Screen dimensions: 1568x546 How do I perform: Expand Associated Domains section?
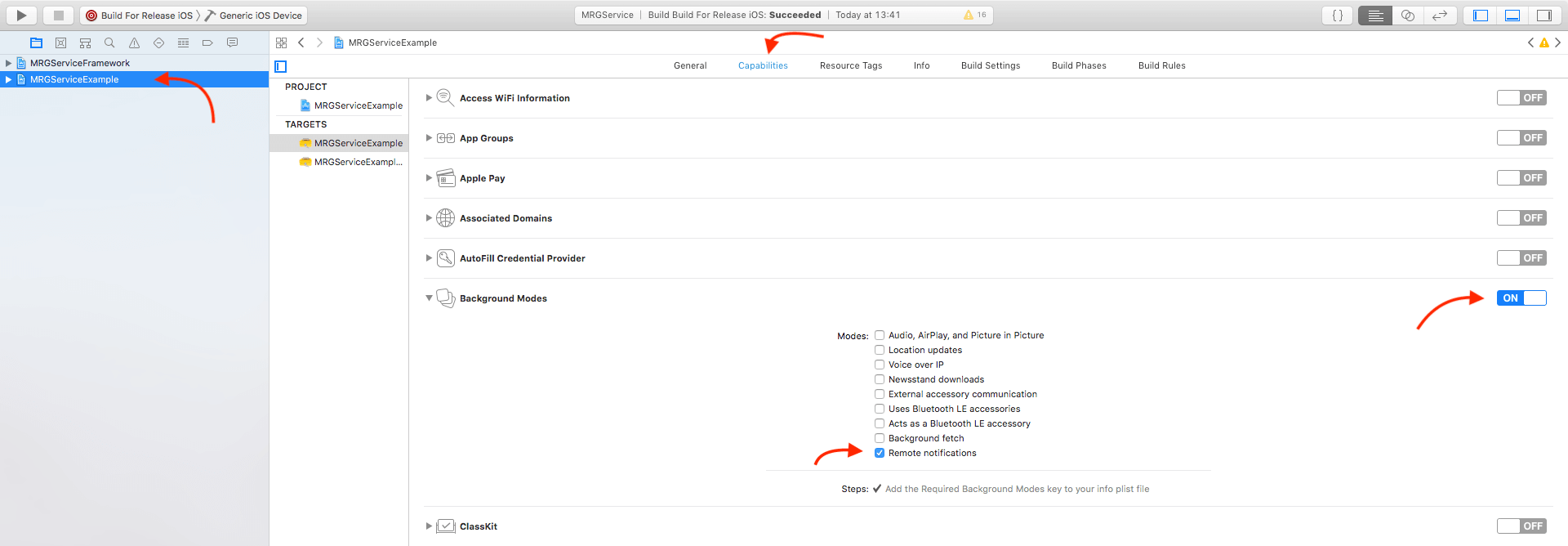coord(429,218)
